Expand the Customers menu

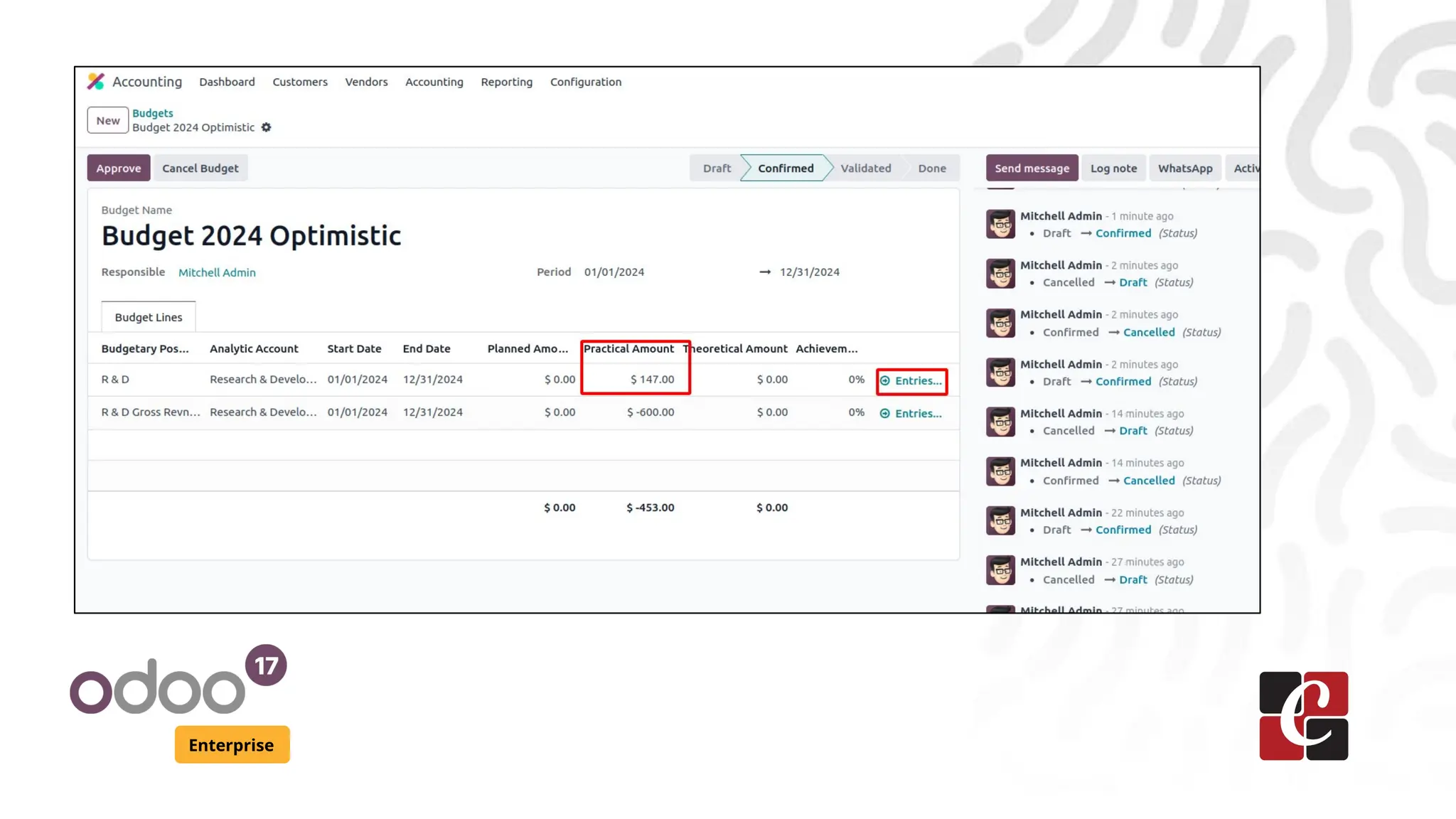click(299, 82)
